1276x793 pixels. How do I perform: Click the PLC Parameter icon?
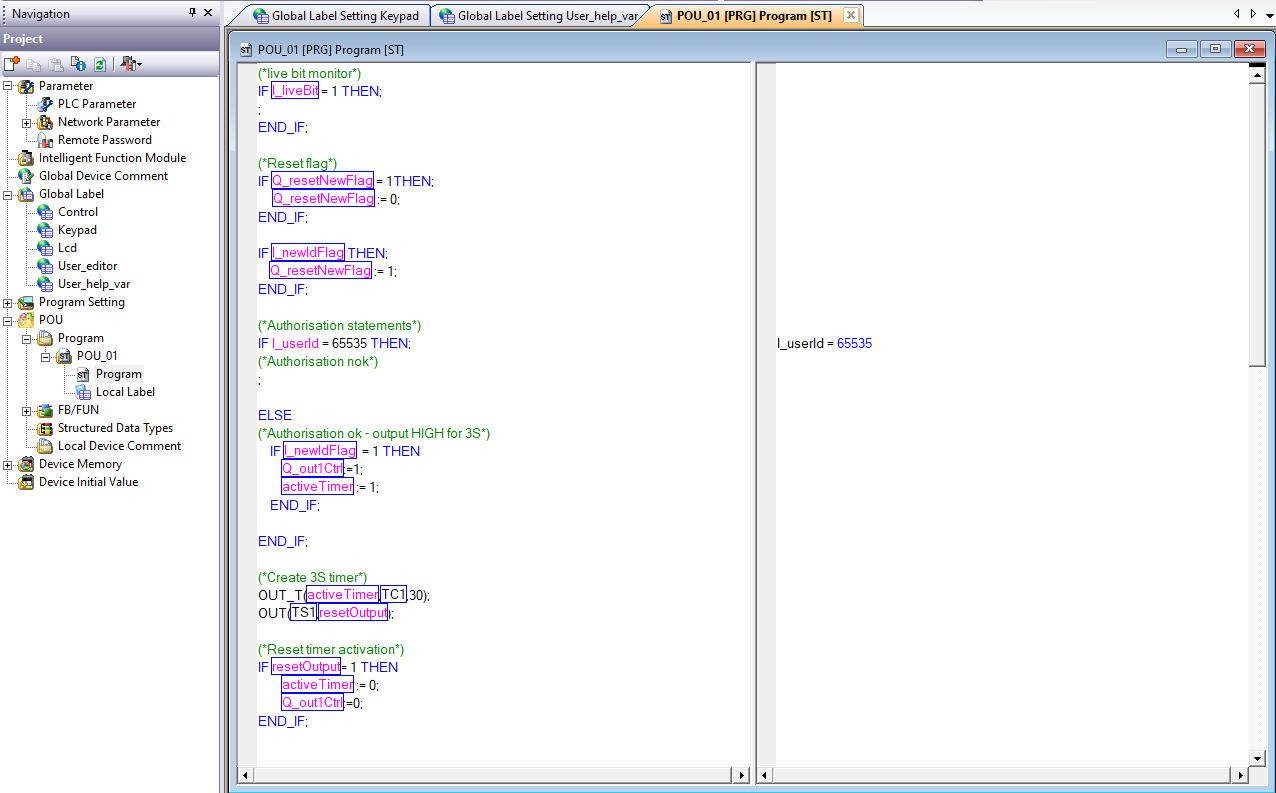tap(45, 104)
